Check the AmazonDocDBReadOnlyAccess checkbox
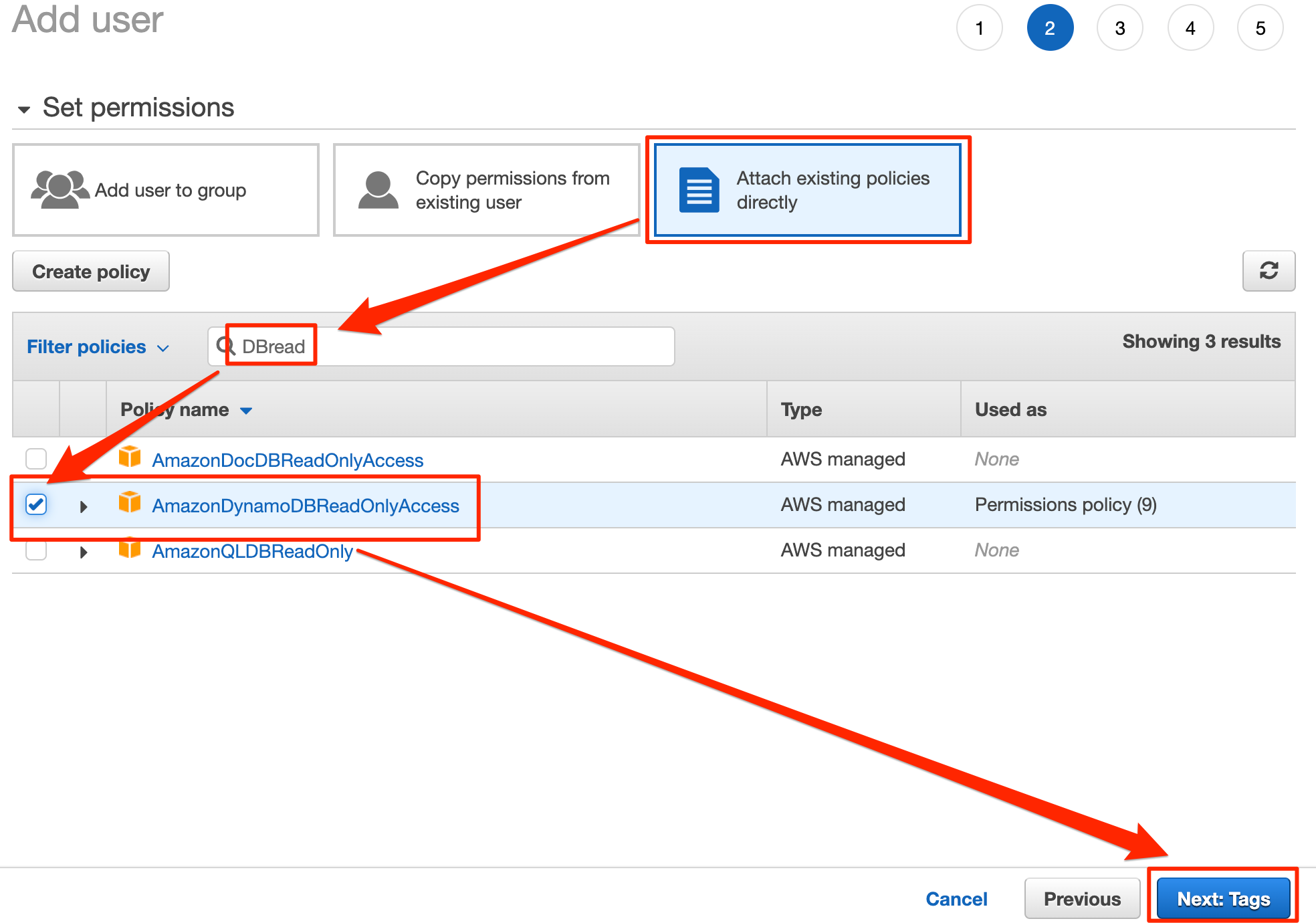This screenshot has width=1316, height=923. (x=36, y=459)
